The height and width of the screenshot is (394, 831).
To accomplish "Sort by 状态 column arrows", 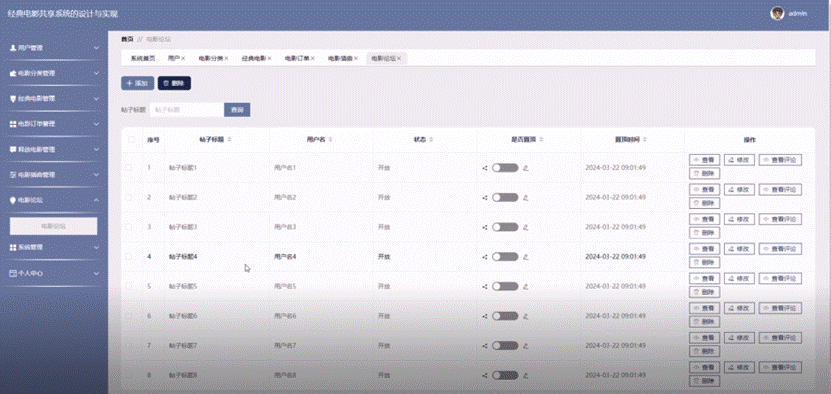I will [x=431, y=140].
